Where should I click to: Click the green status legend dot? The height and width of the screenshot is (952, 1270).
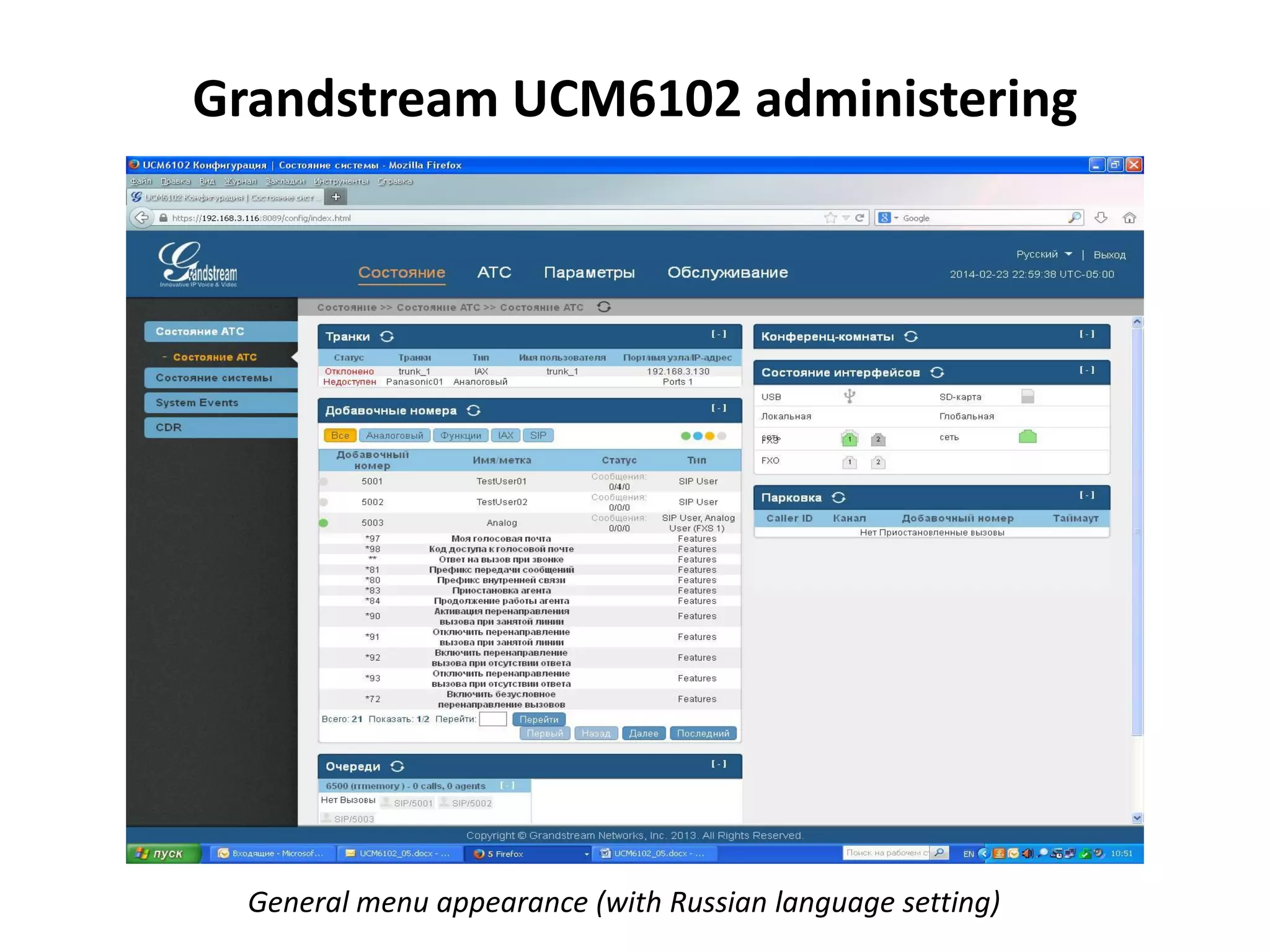click(x=686, y=436)
